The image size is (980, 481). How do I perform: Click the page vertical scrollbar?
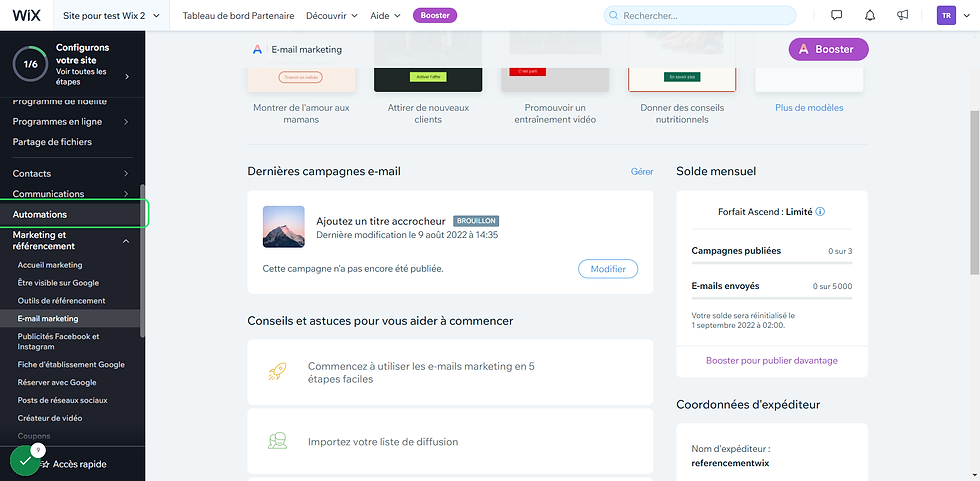pyautogui.click(x=974, y=192)
